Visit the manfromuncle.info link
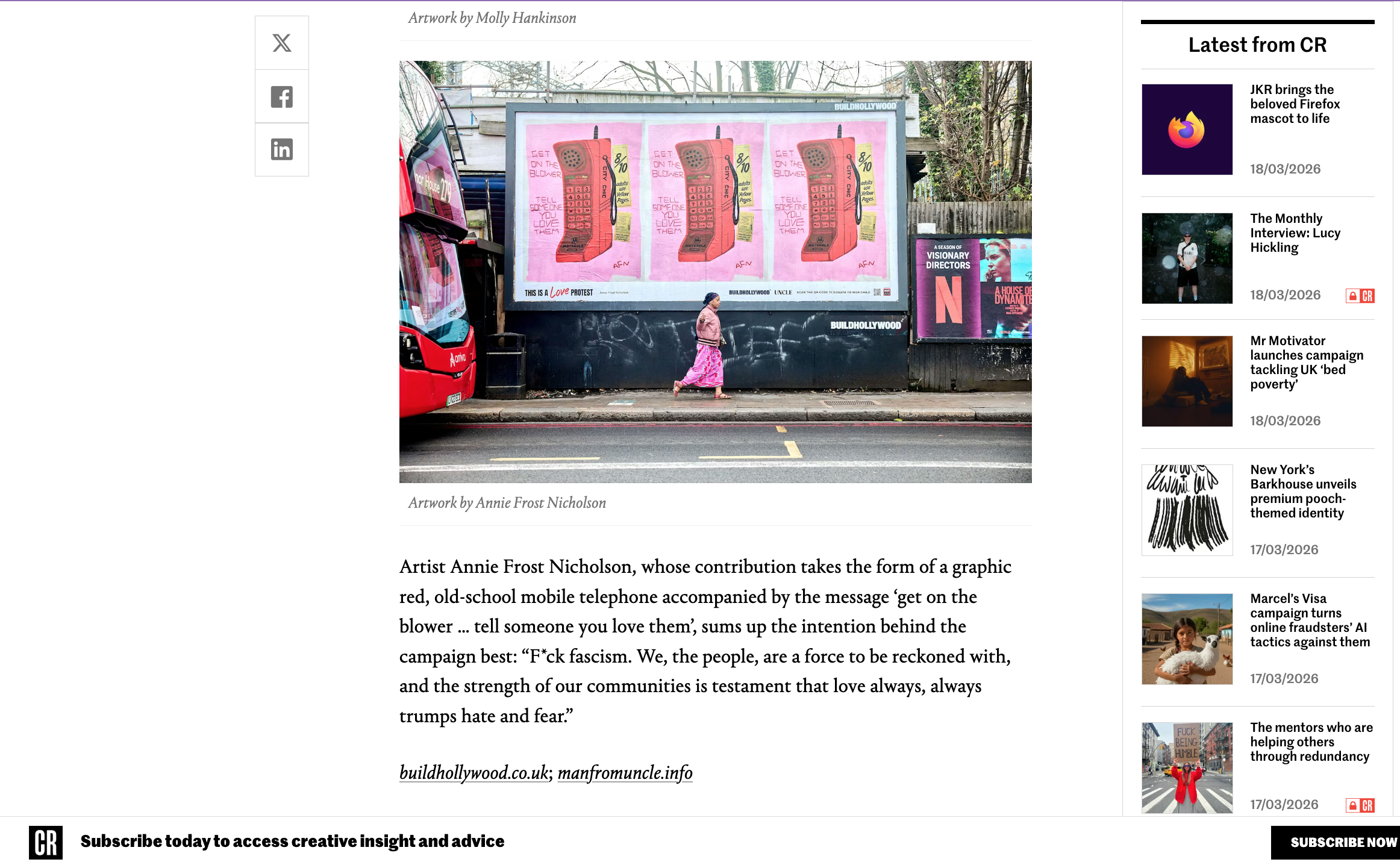 [x=625, y=772]
